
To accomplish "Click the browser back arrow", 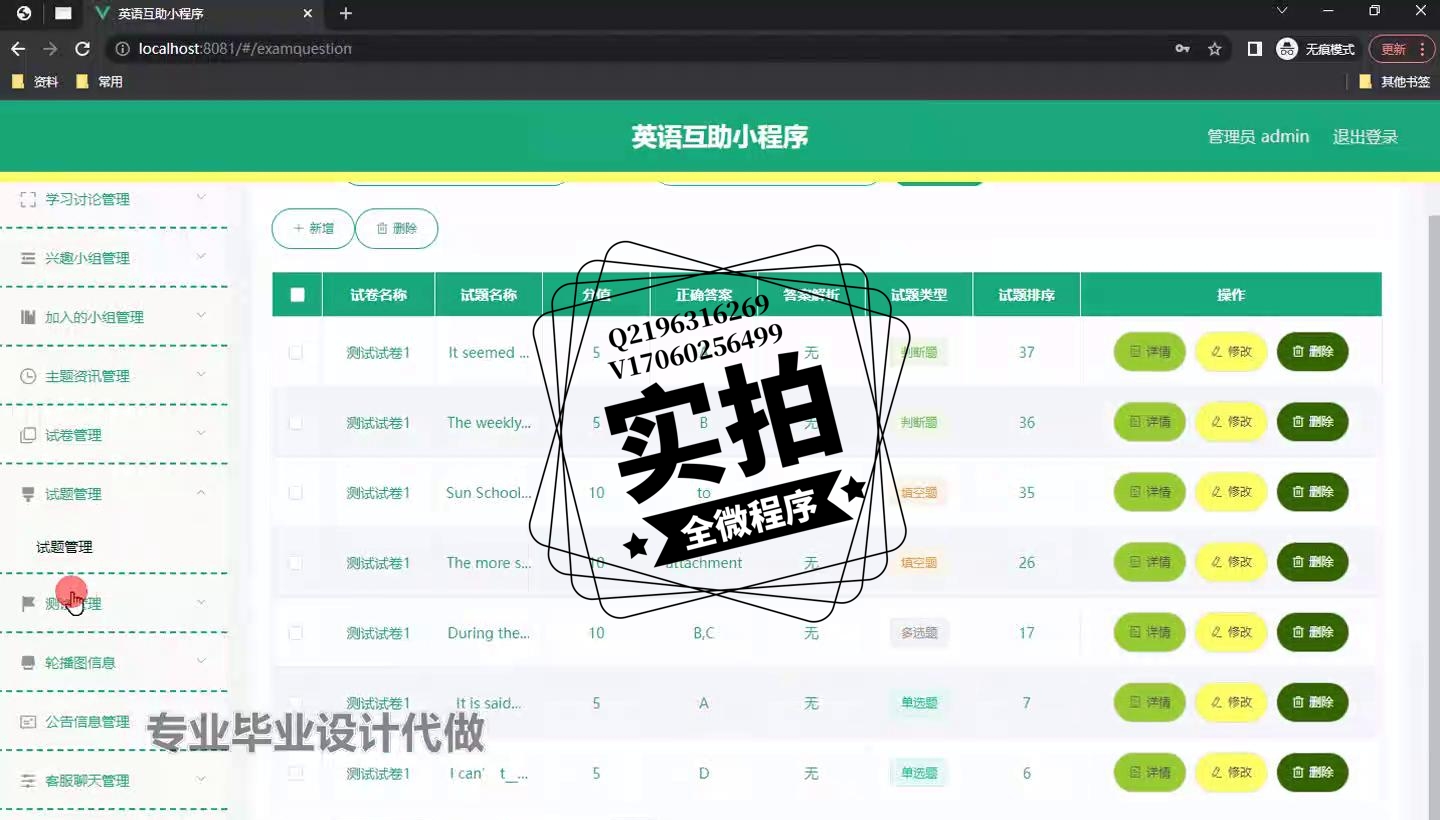I will [18, 48].
